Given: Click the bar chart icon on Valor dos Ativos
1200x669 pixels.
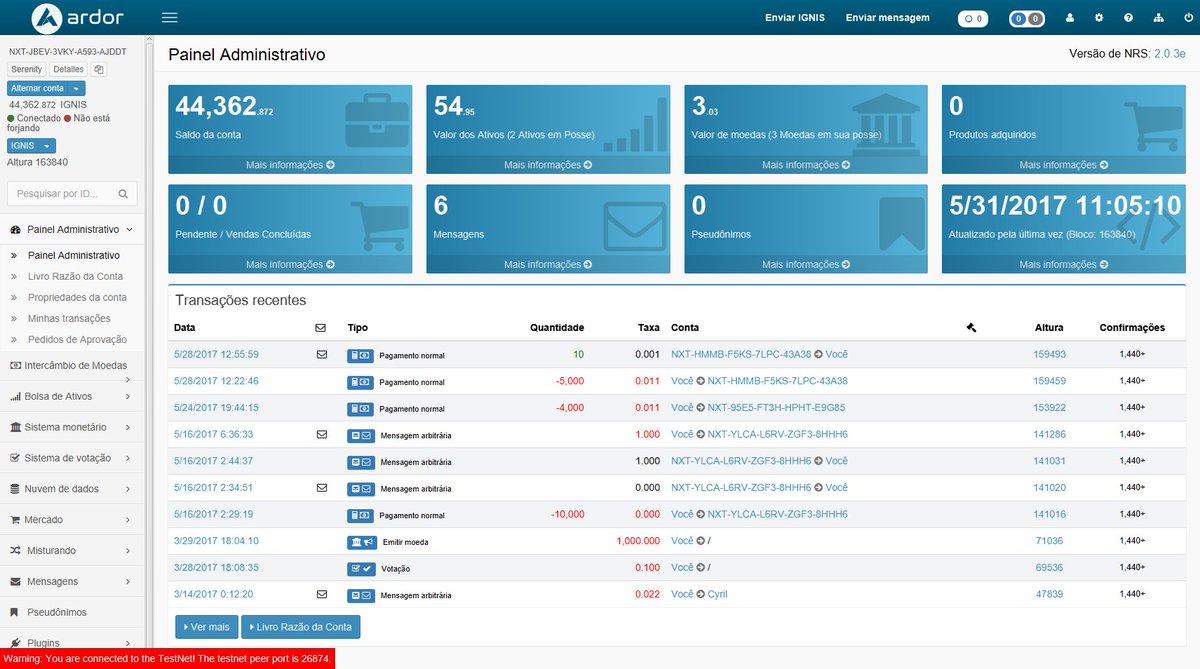Looking at the screenshot, I should [634, 123].
